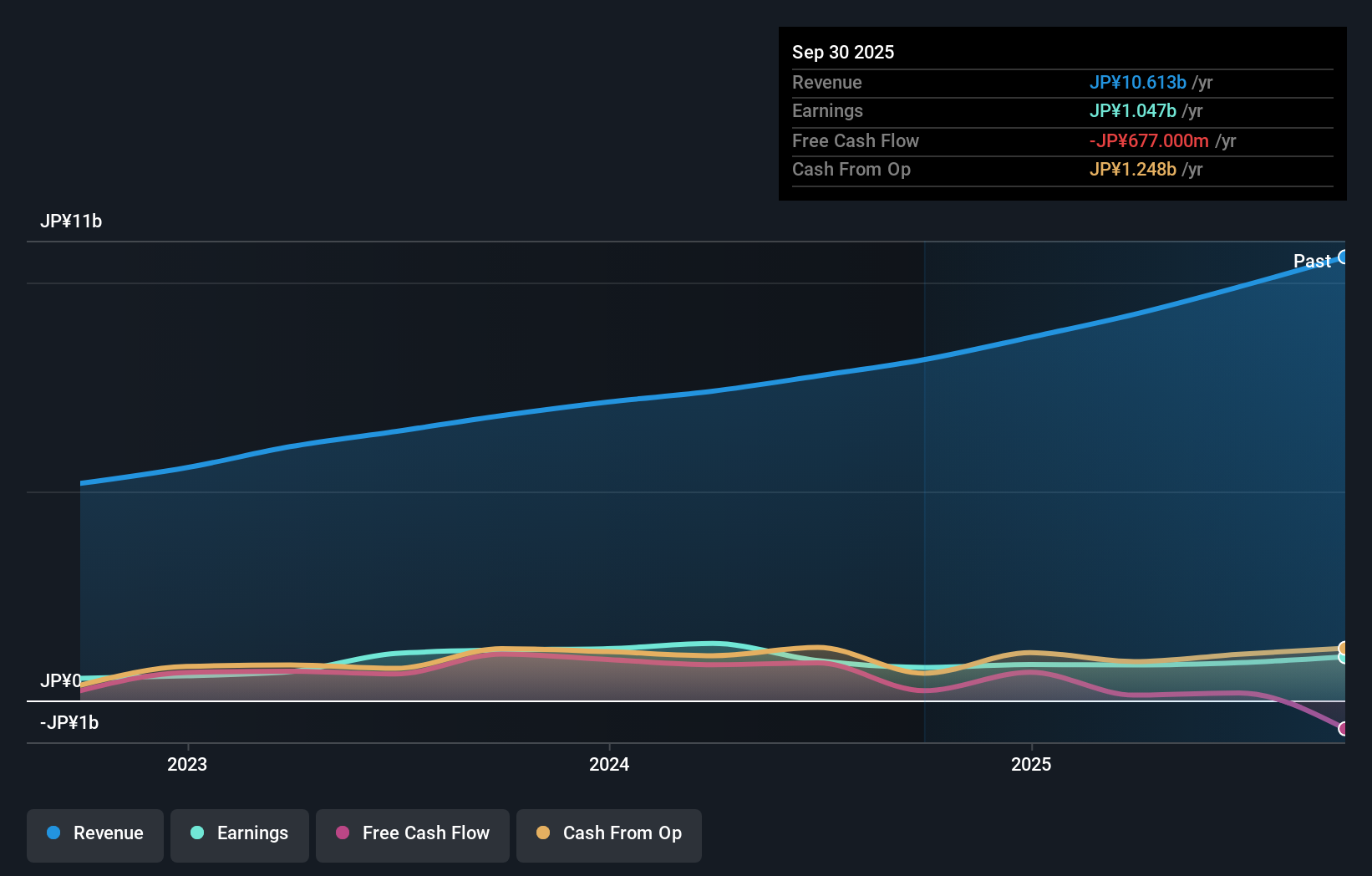Select the blue Revenue legend dot

coord(53,833)
